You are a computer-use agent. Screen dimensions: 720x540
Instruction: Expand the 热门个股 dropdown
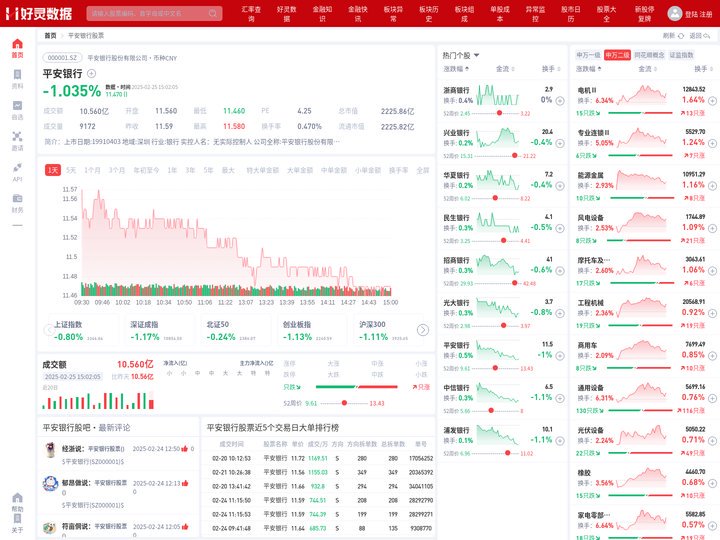(476, 55)
